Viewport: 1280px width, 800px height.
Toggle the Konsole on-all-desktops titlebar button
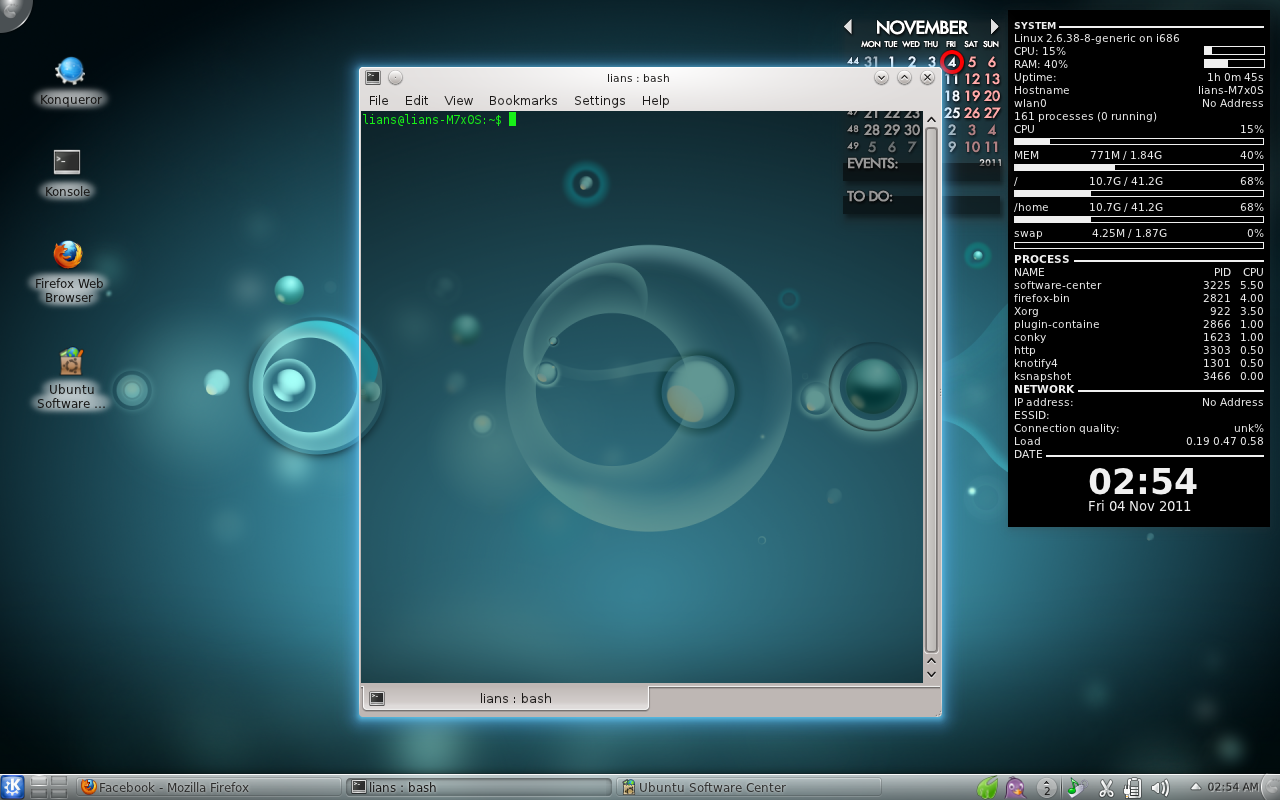(395, 77)
